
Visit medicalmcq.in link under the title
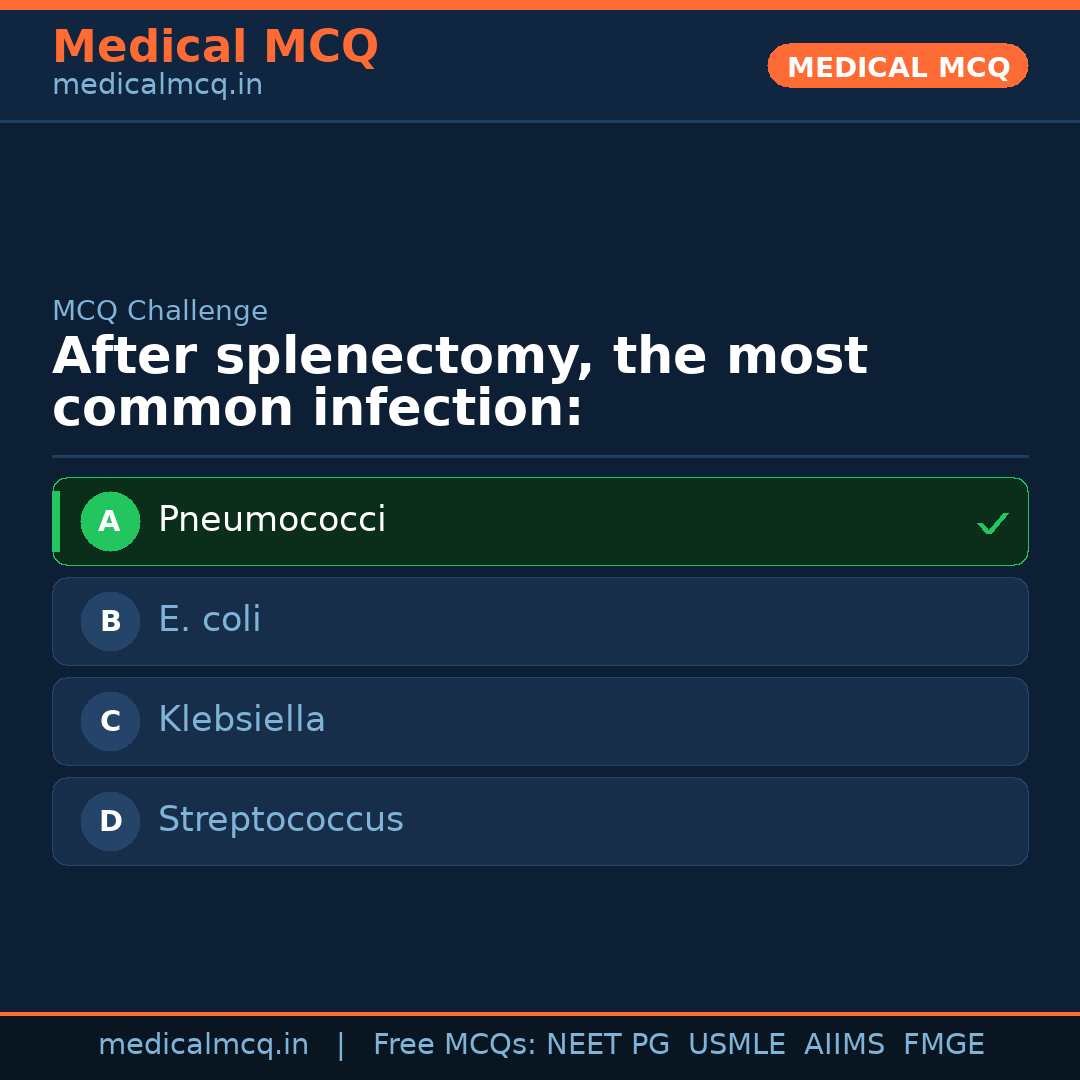[157, 85]
